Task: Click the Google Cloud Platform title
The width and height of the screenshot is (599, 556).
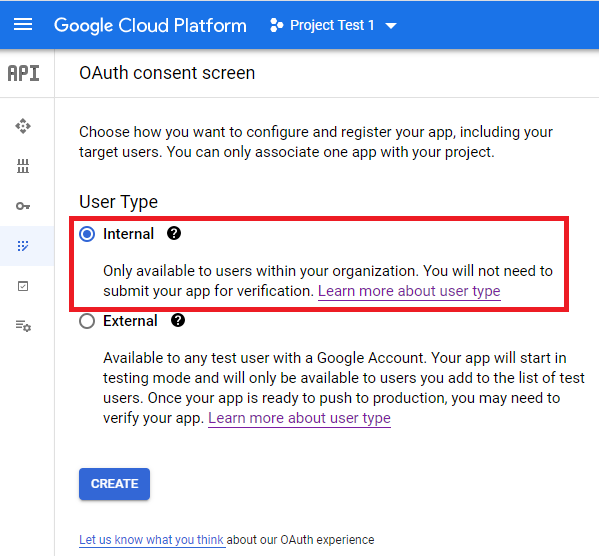Action: coord(150,26)
